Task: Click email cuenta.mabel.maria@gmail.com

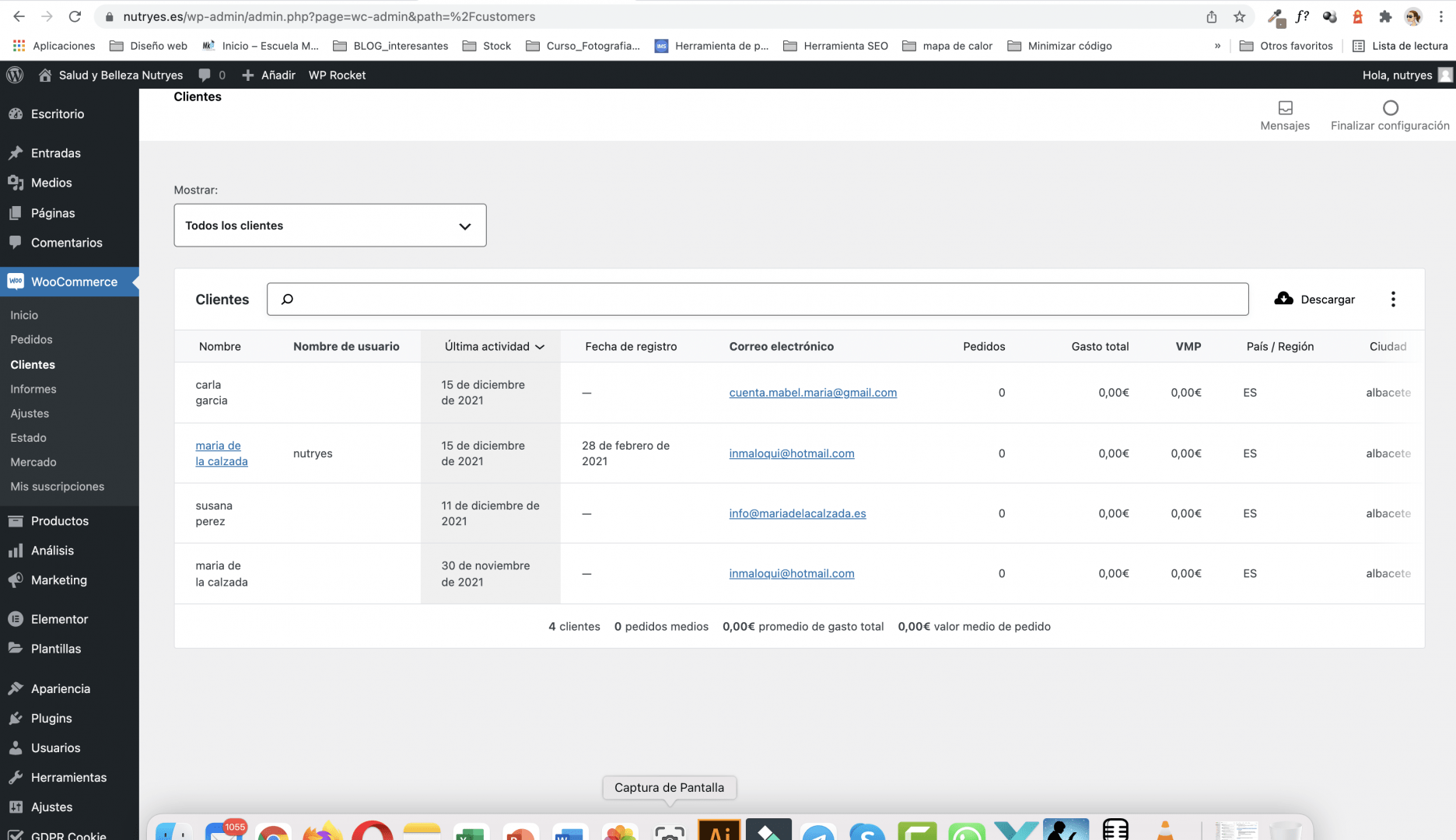Action: [x=813, y=393]
